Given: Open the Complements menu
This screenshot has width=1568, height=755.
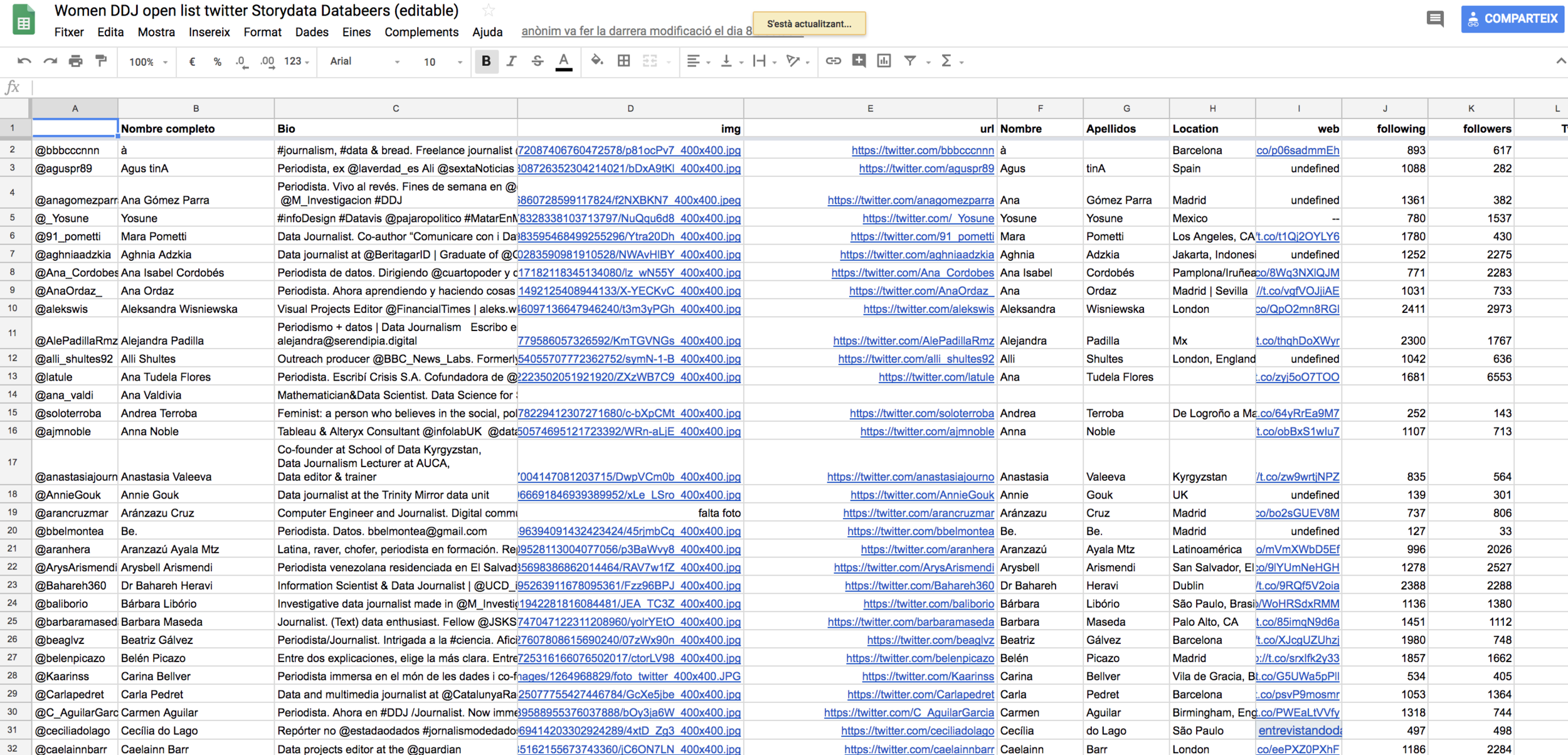Looking at the screenshot, I should tap(421, 32).
